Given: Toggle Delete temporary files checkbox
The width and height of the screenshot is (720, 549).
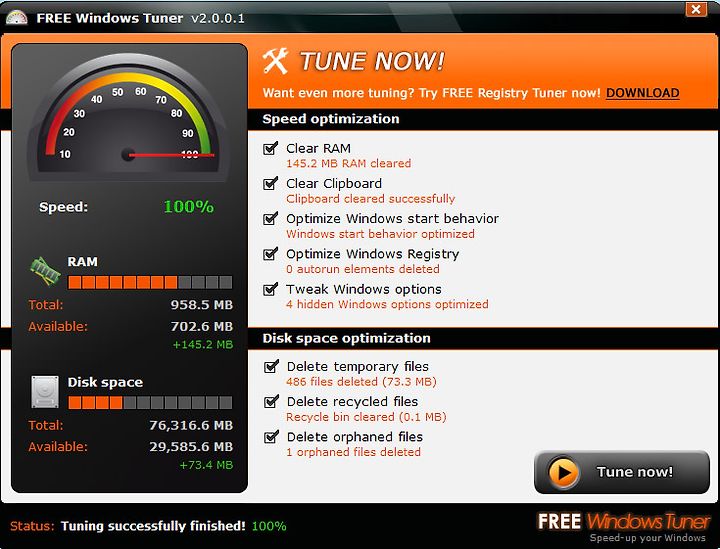Looking at the screenshot, I should (x=271, y=366).
